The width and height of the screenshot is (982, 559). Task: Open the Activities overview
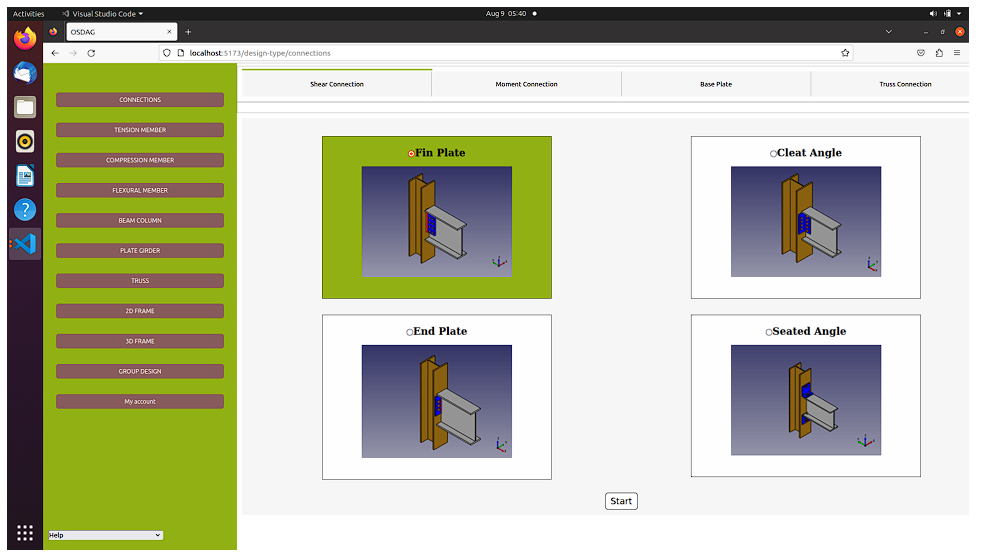[28, 14]
